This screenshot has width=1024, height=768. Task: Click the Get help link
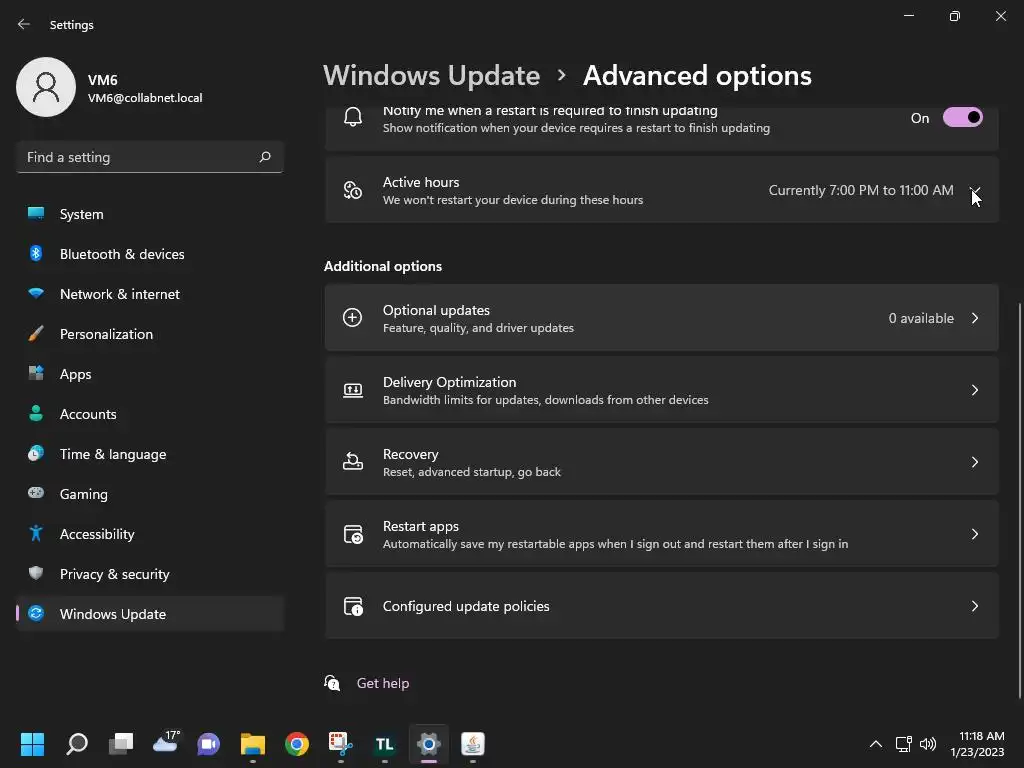(383, 683)
